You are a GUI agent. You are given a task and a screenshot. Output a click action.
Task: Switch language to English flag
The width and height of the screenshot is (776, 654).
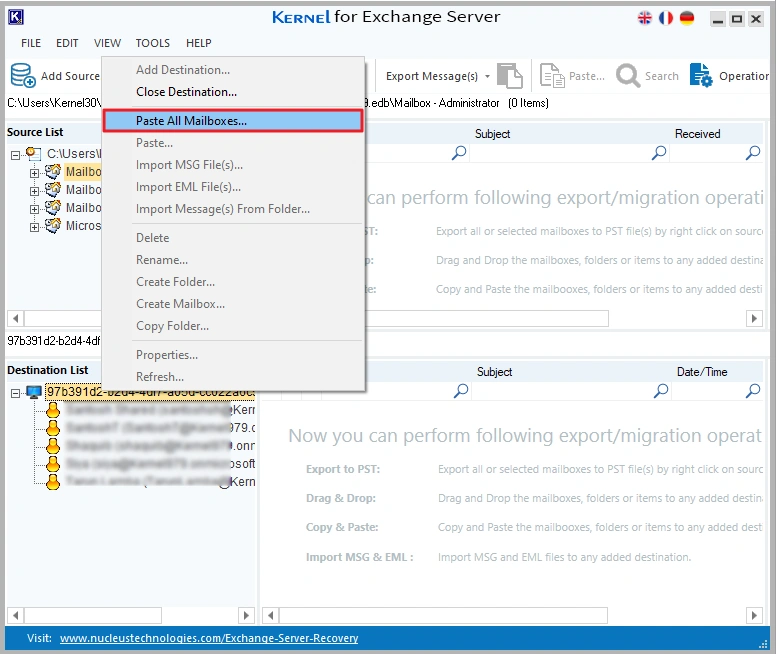[x=644, y=18]
